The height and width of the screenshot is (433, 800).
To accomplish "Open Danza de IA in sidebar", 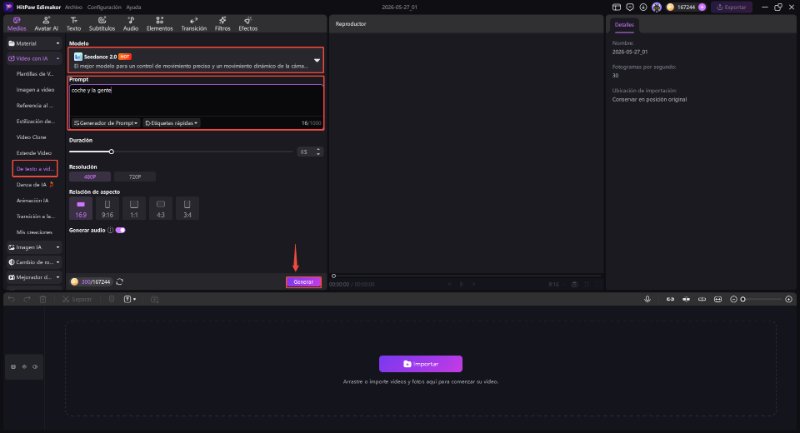I will (x=35, y=185).
